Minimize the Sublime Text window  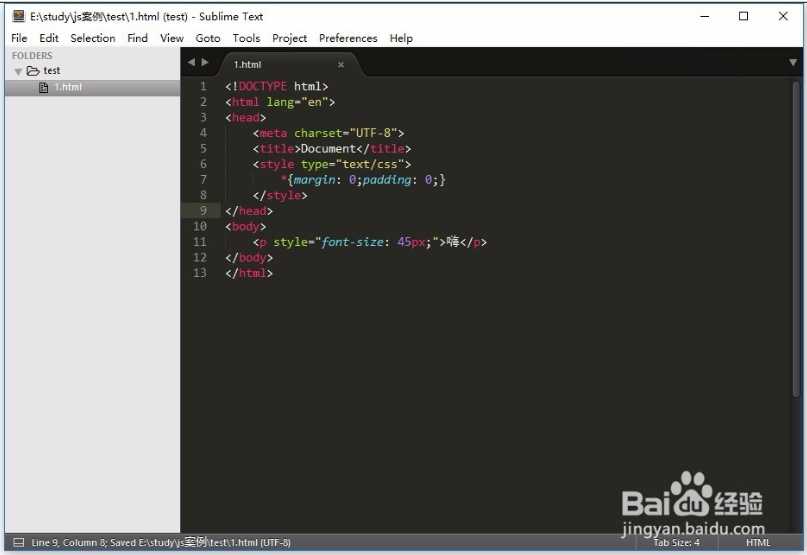tap(705, 16)
